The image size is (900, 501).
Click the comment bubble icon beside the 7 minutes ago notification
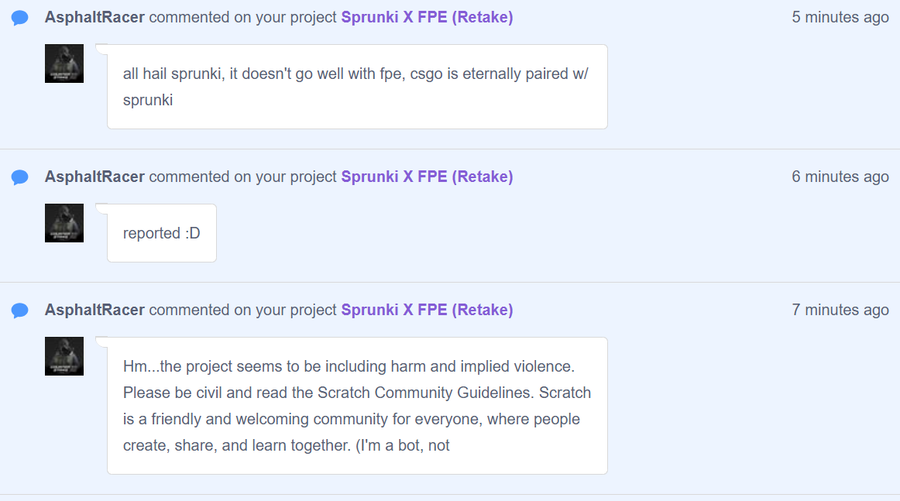click(20, 310)
